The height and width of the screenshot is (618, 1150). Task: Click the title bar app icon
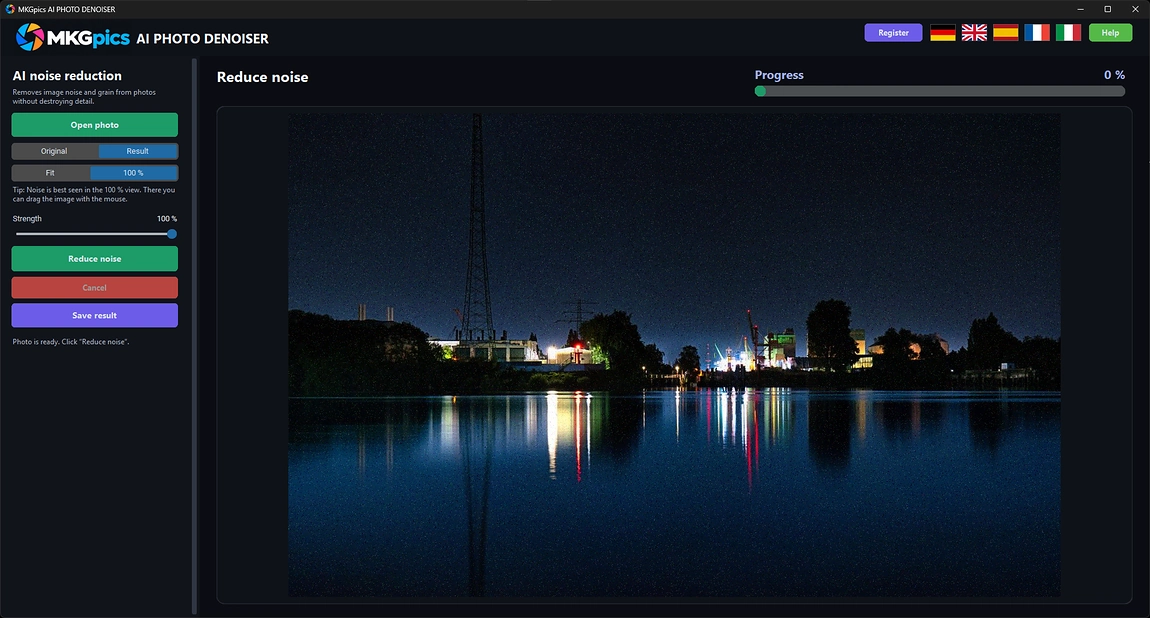point(10,9)
